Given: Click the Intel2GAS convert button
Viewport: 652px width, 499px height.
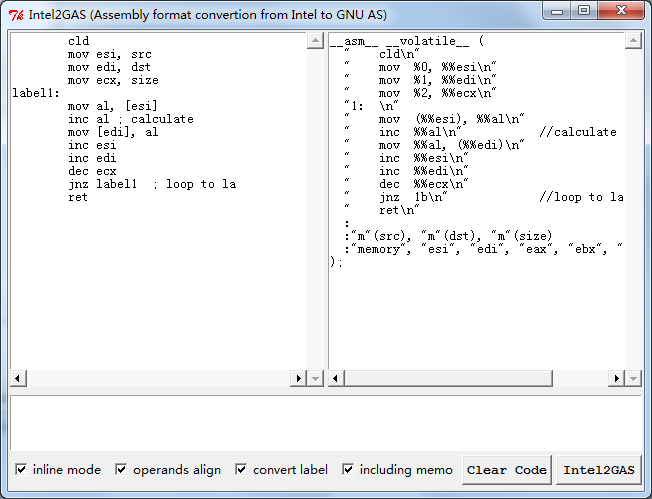Looking at the screenshot, I should pos(599,470).
